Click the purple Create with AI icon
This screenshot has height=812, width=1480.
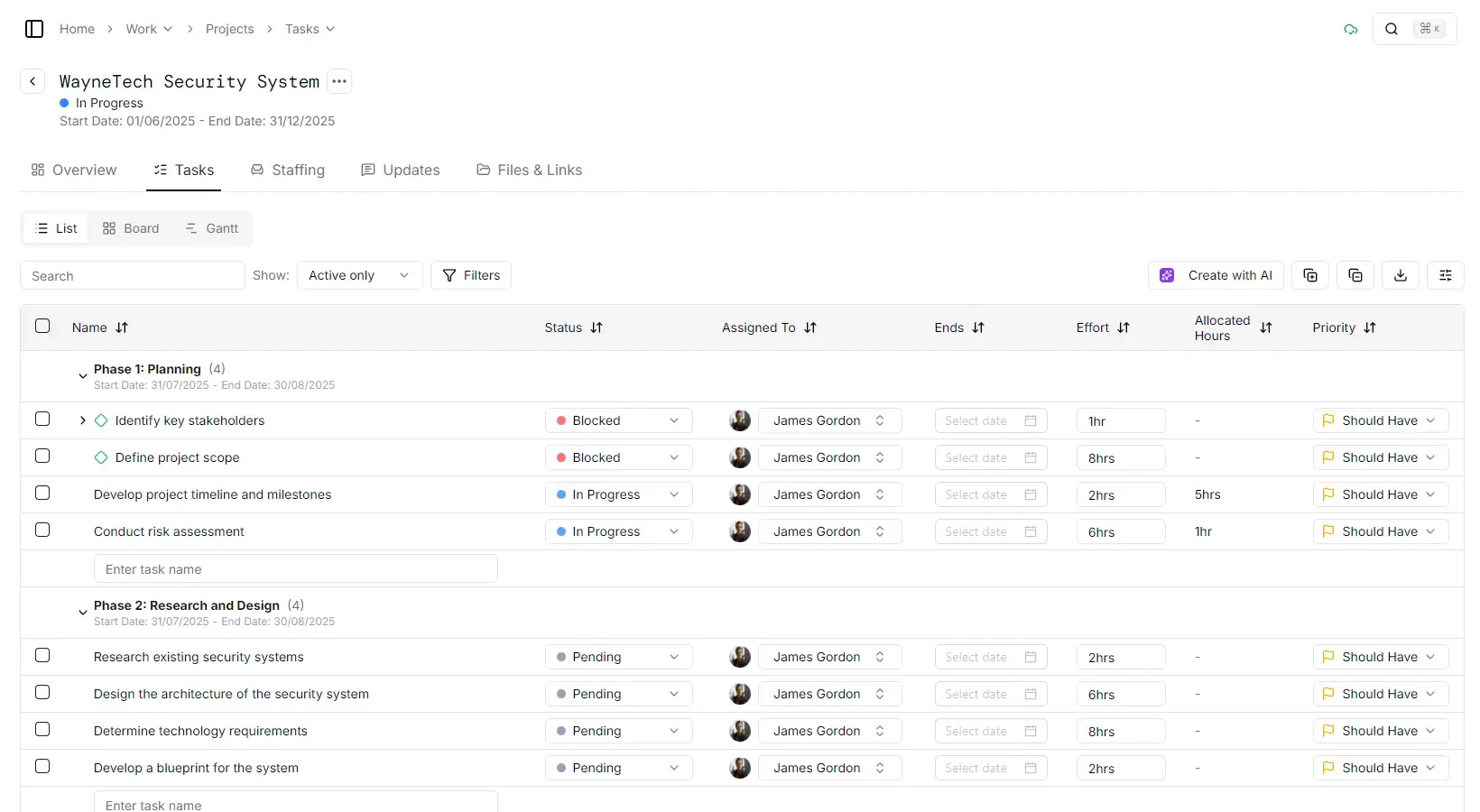pyautogui.click(x=1167, y=275)
